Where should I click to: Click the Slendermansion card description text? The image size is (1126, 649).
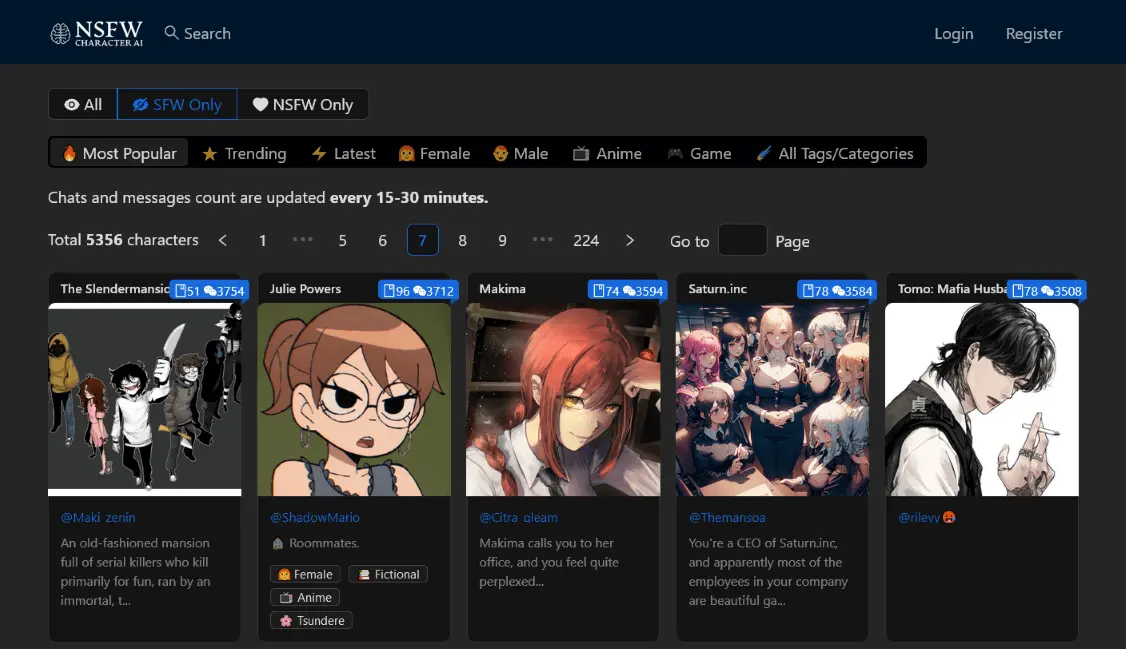(x=136, y=571)
